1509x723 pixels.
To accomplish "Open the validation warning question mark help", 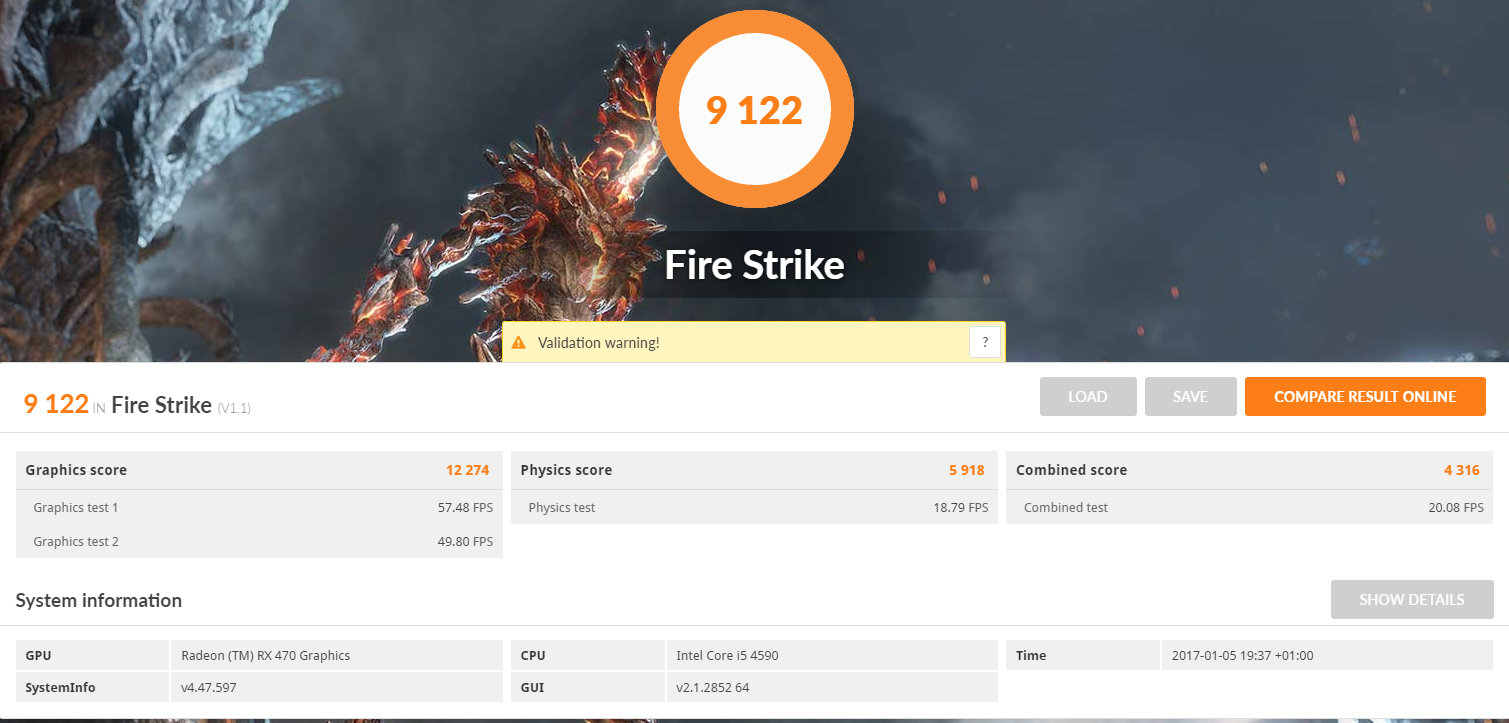I will click(985, 343).
